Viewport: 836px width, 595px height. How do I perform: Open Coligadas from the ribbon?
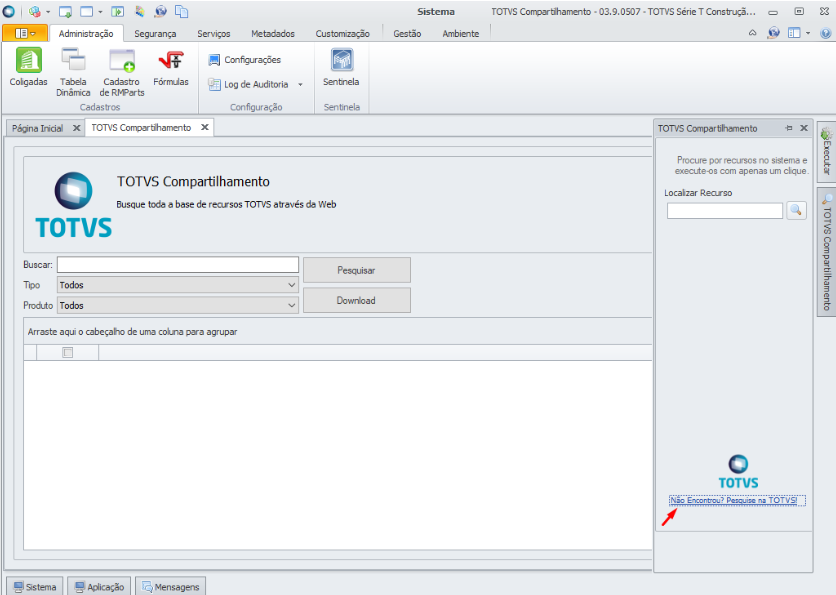click(28, 67)
